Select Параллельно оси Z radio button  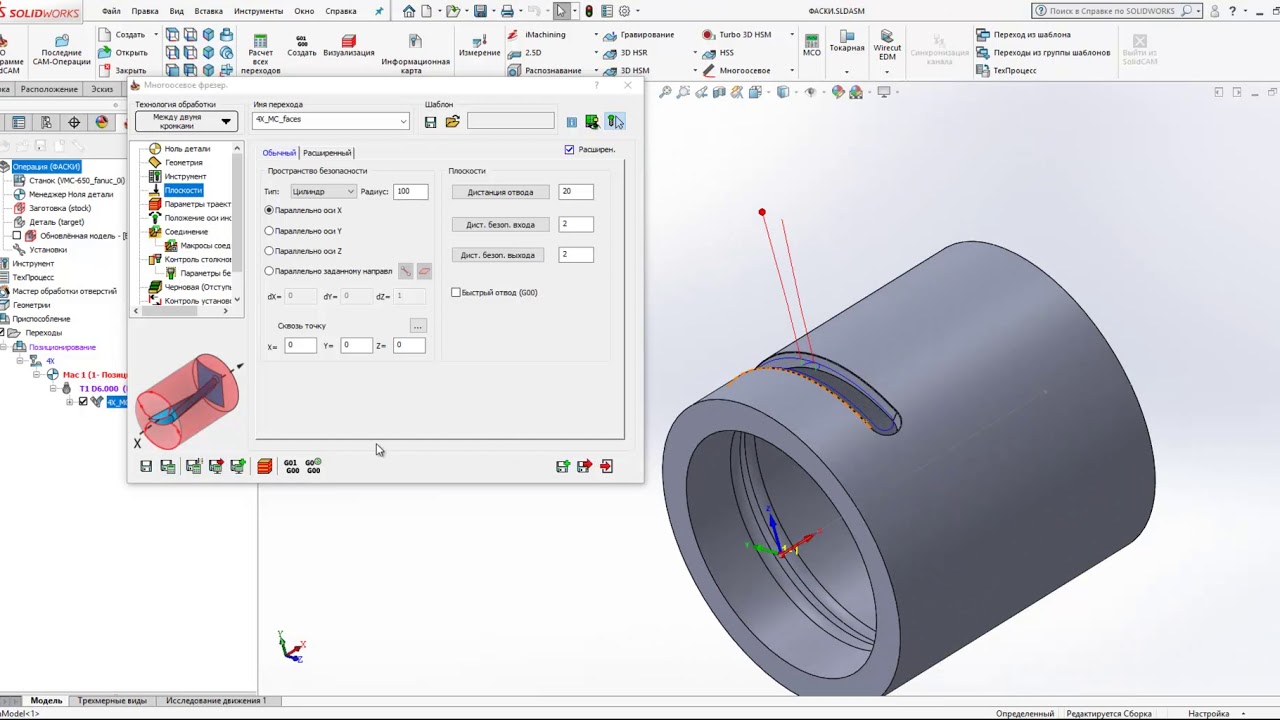tap(269, 251)
